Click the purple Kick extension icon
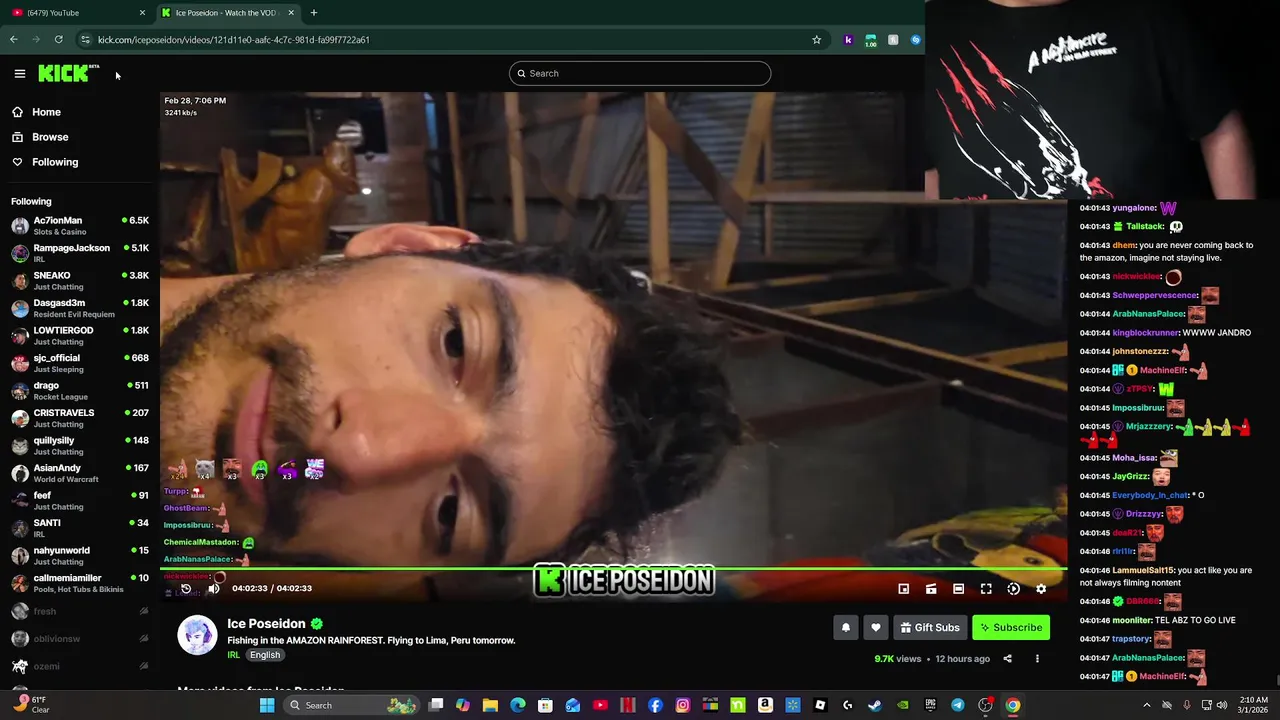 point(848,40)
